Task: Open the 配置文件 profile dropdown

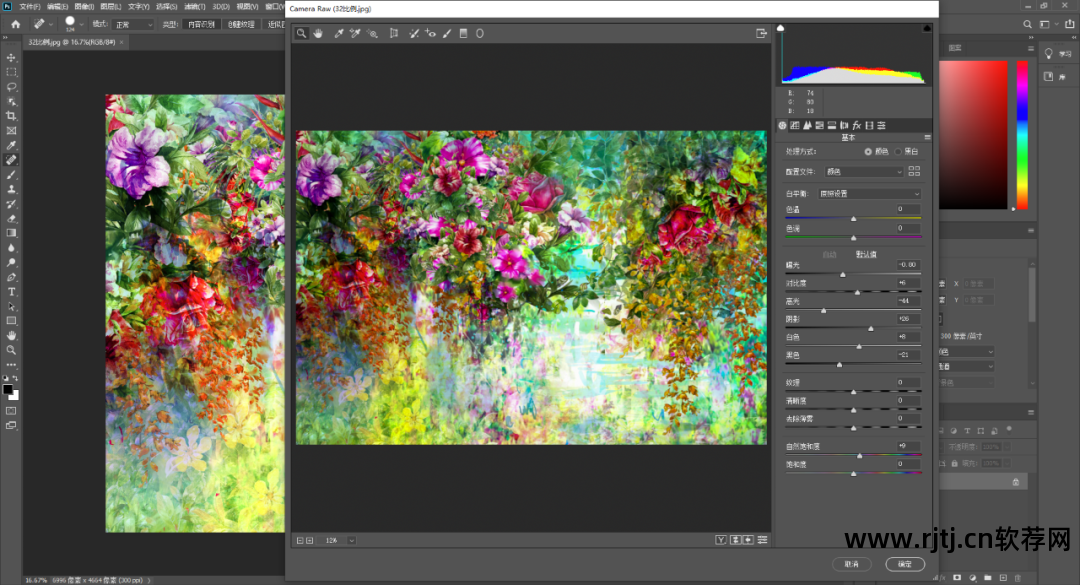Action: click(864, 172)
